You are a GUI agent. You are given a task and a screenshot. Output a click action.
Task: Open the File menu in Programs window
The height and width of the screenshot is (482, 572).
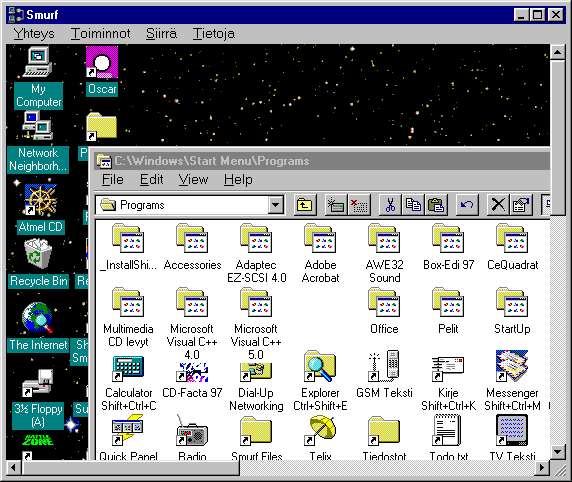coord(113,180)
